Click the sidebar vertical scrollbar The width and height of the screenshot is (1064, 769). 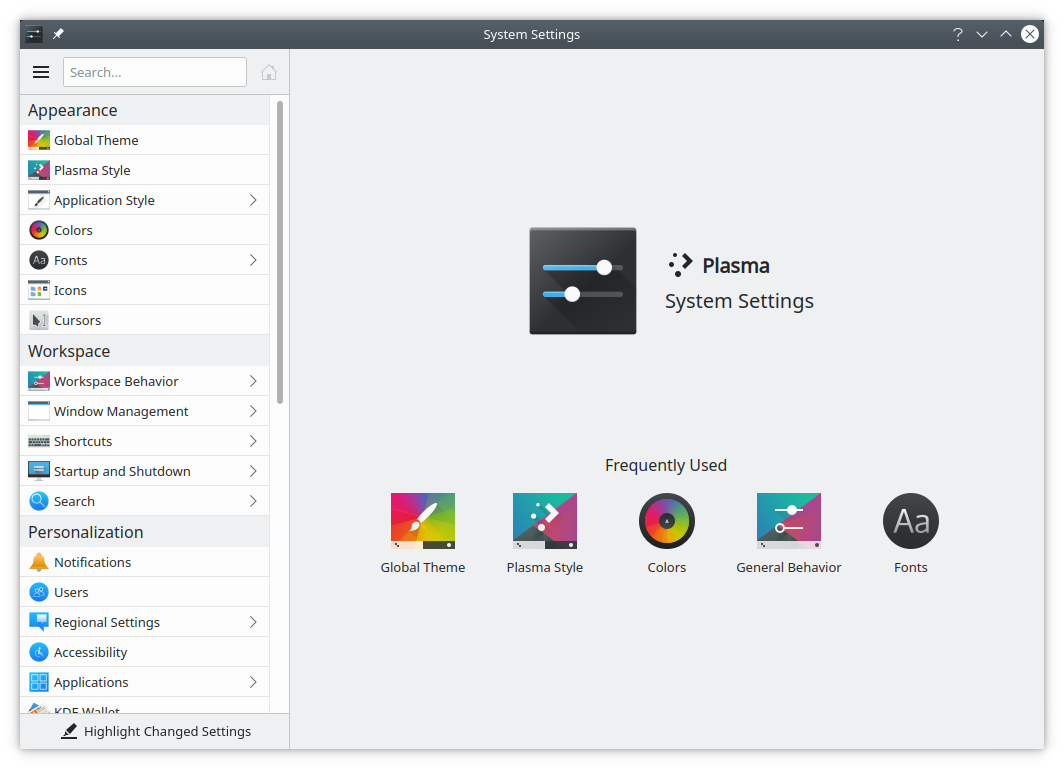click(x=280, y=252)
